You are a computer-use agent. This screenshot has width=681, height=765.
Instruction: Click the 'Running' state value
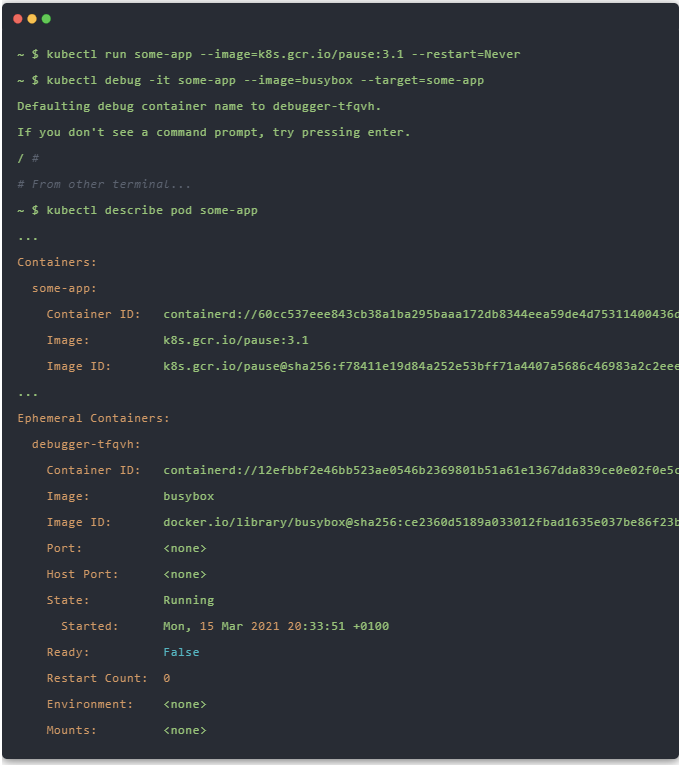pos(188,600)
